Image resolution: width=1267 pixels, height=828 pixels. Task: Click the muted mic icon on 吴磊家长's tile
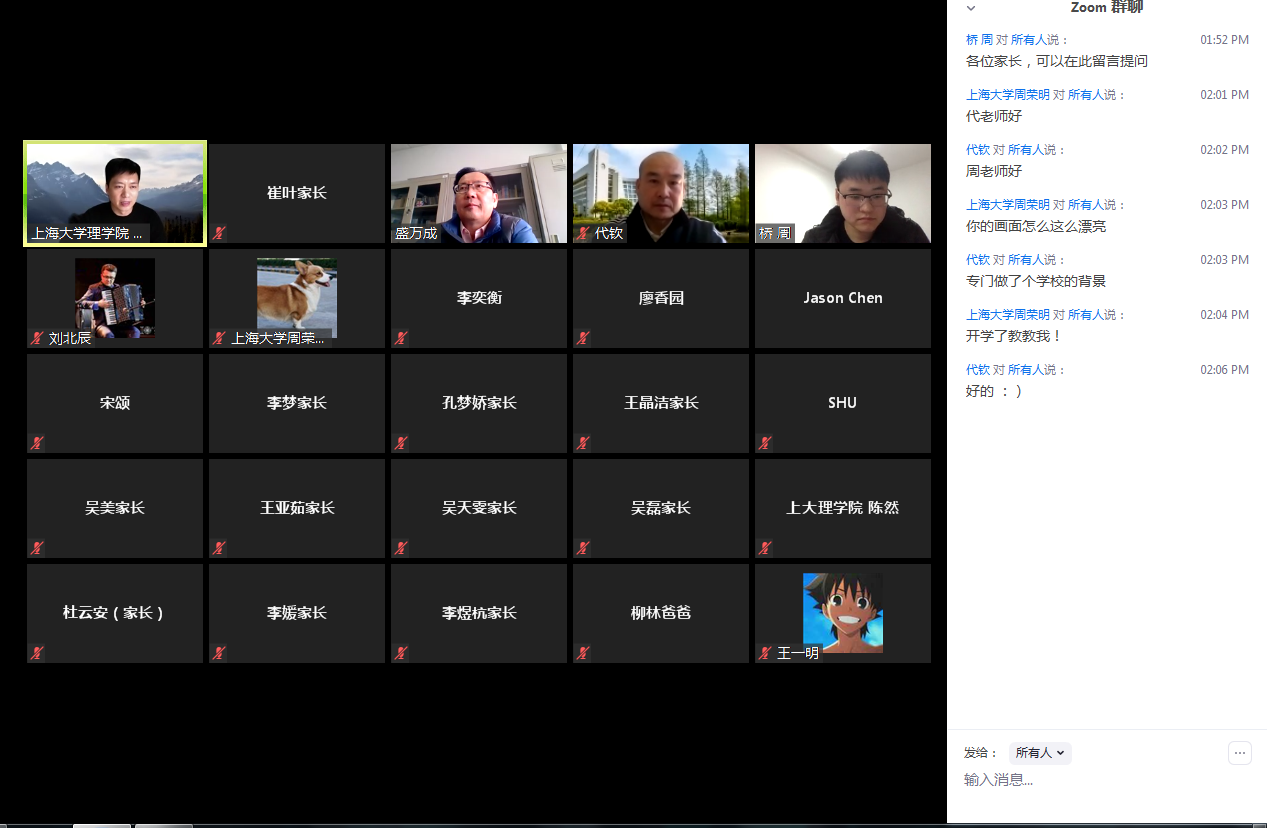[x=583, y=548]
